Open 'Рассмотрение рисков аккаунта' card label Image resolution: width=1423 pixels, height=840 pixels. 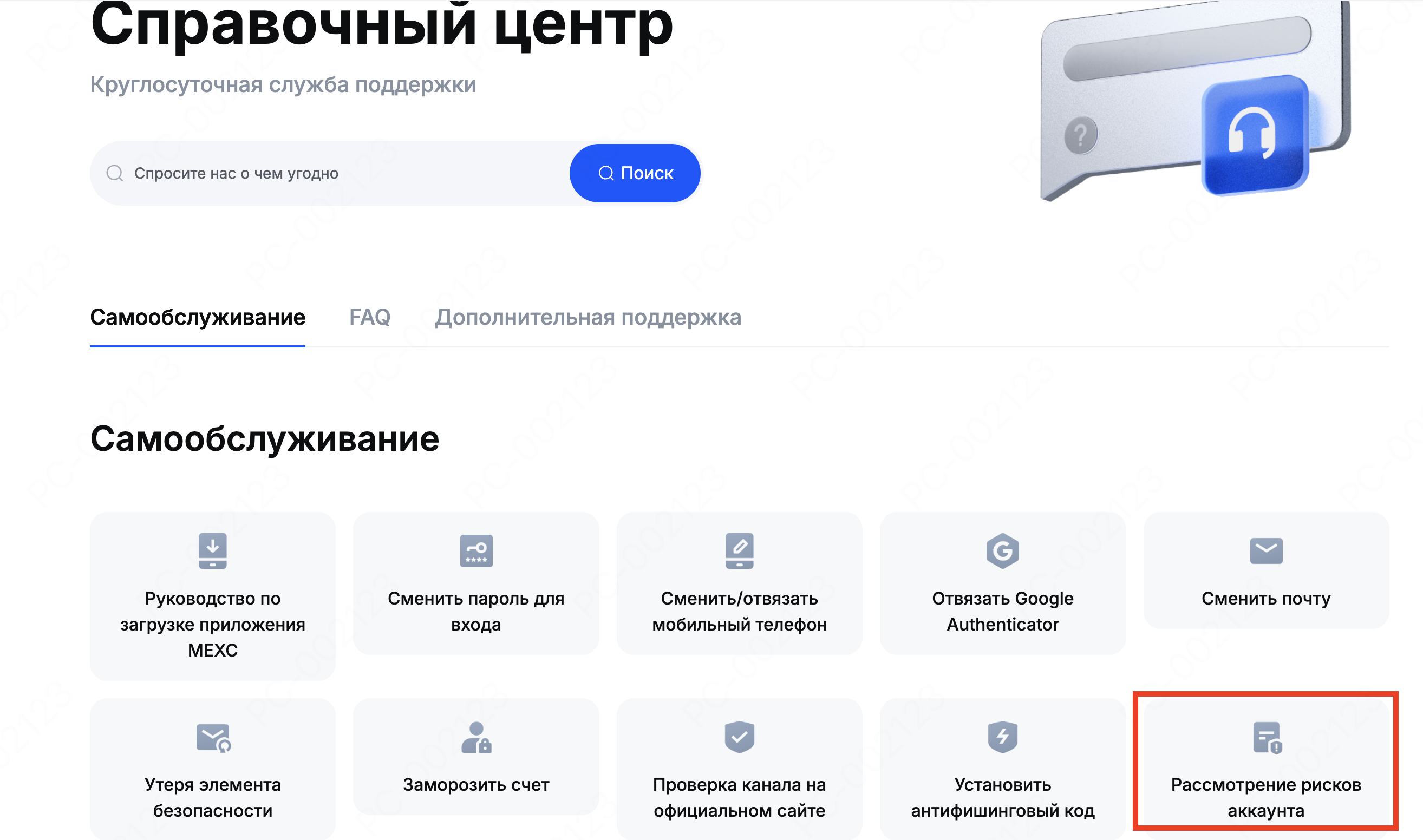point(1265,798)
